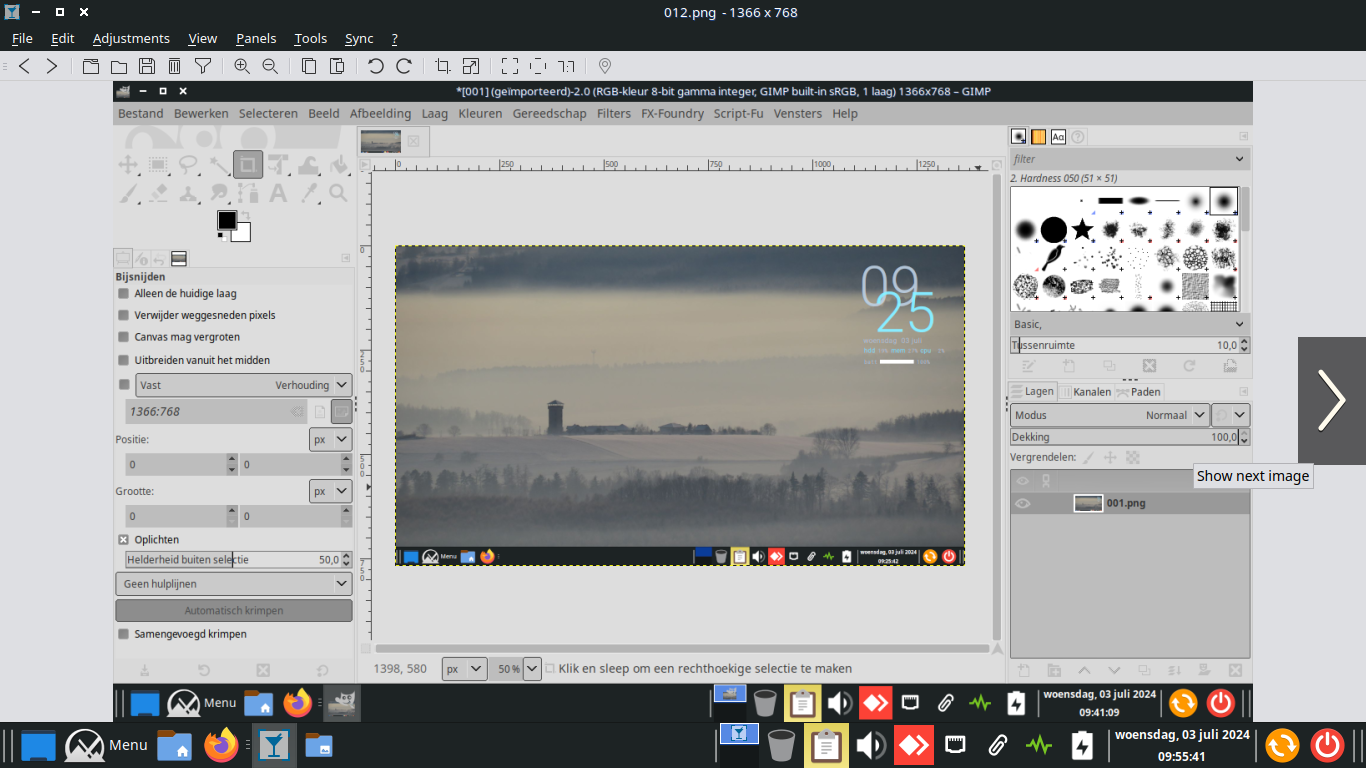Click the 1:1 actual size icon

[566, 66]
